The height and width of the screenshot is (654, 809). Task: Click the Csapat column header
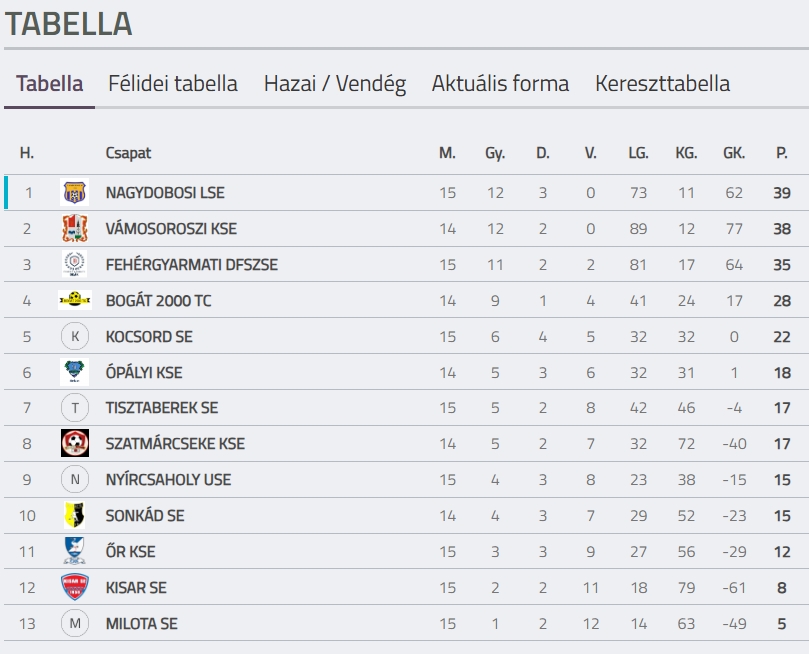point(128,153)
